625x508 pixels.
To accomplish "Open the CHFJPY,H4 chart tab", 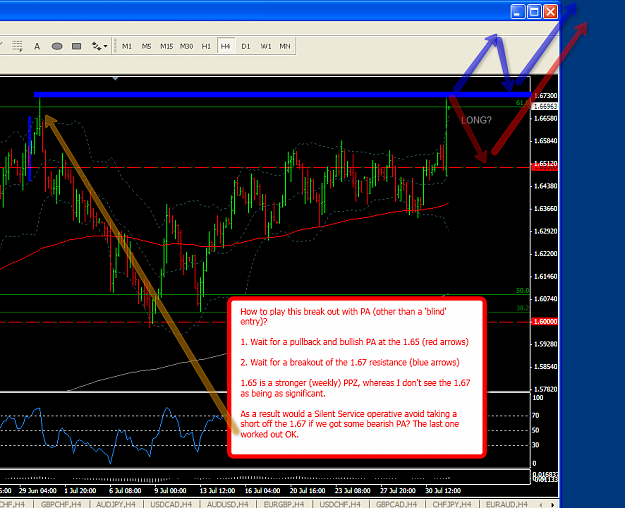I will point(452,504).
